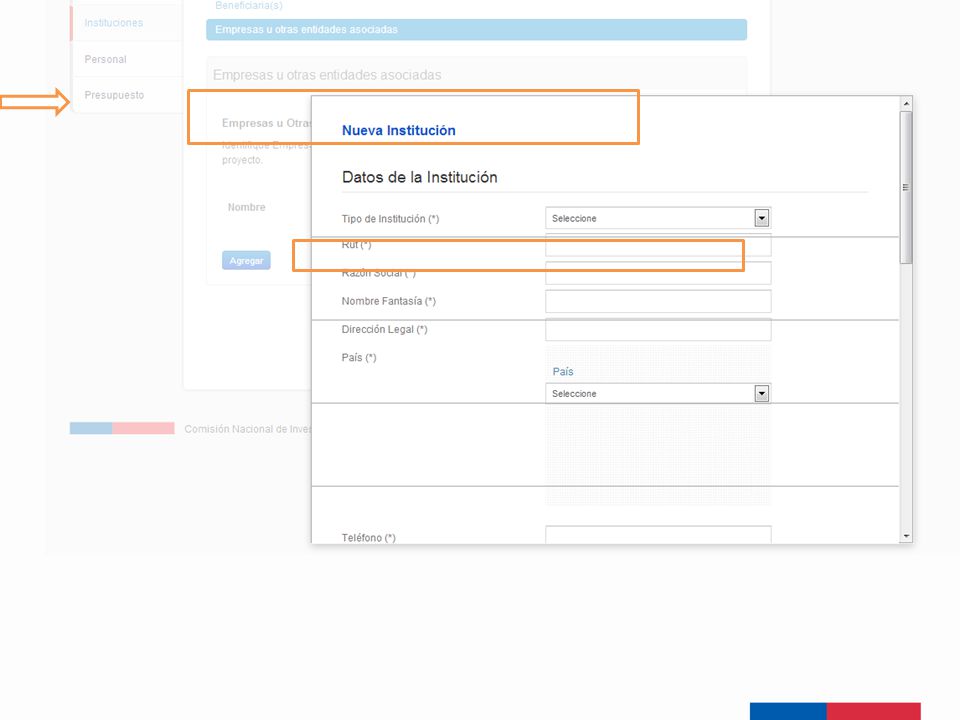This screenshot has width=960, height=720.
Task: Click the Nombre Fantasía input field
Action: tap(658, 301)
